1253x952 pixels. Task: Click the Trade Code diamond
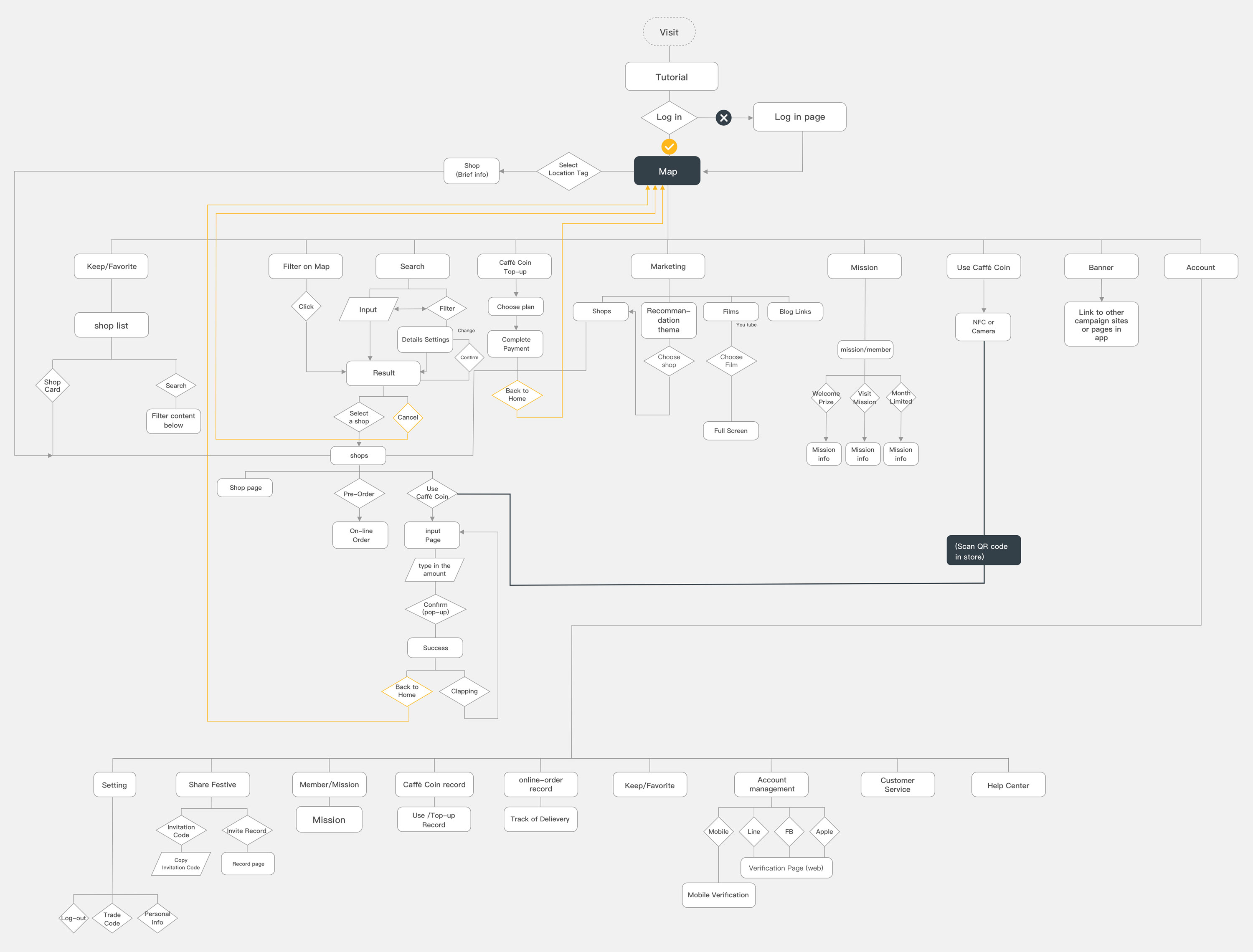112,919
